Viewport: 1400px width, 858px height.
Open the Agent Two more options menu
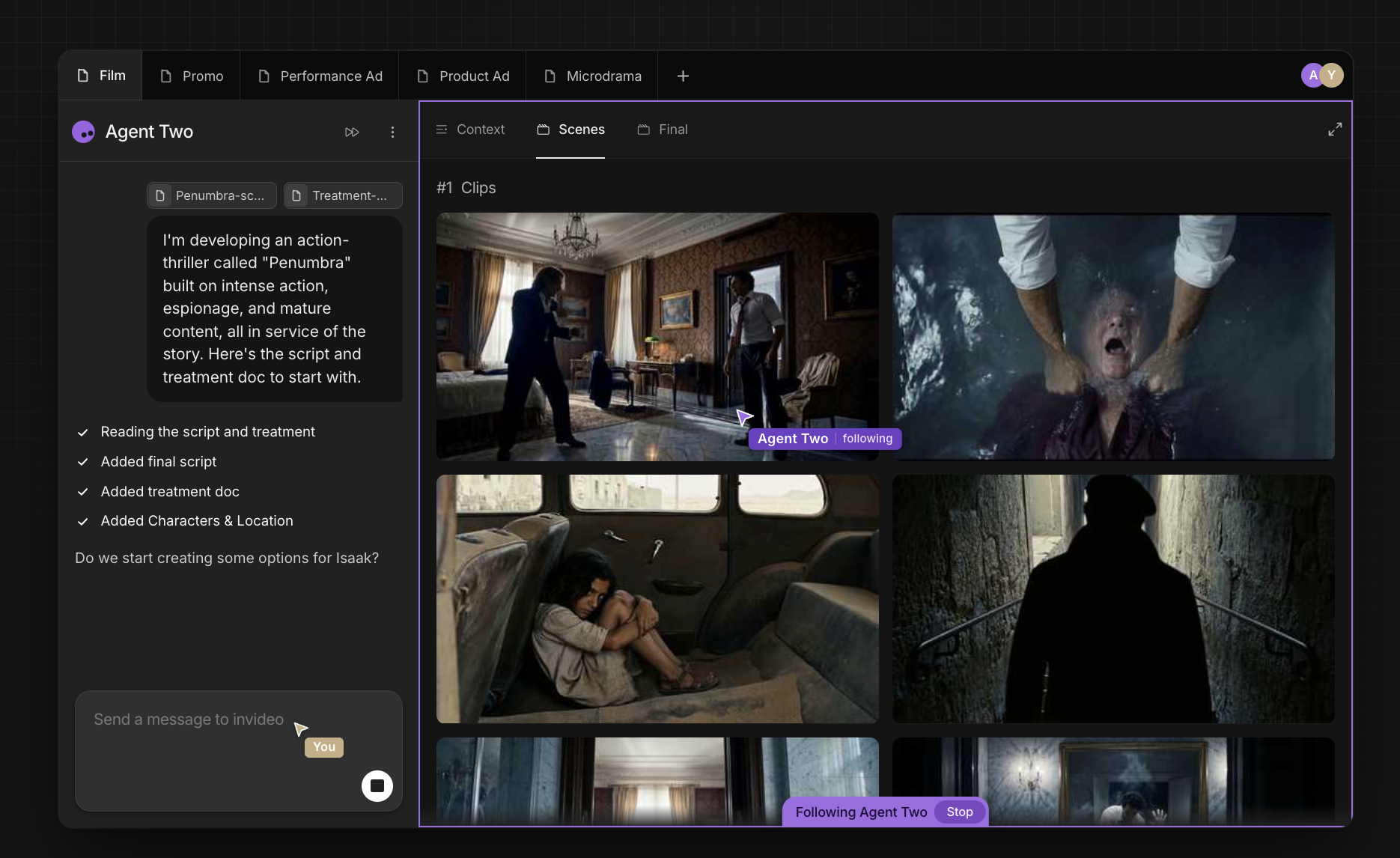pyautogui.click(x=392, y=133)
